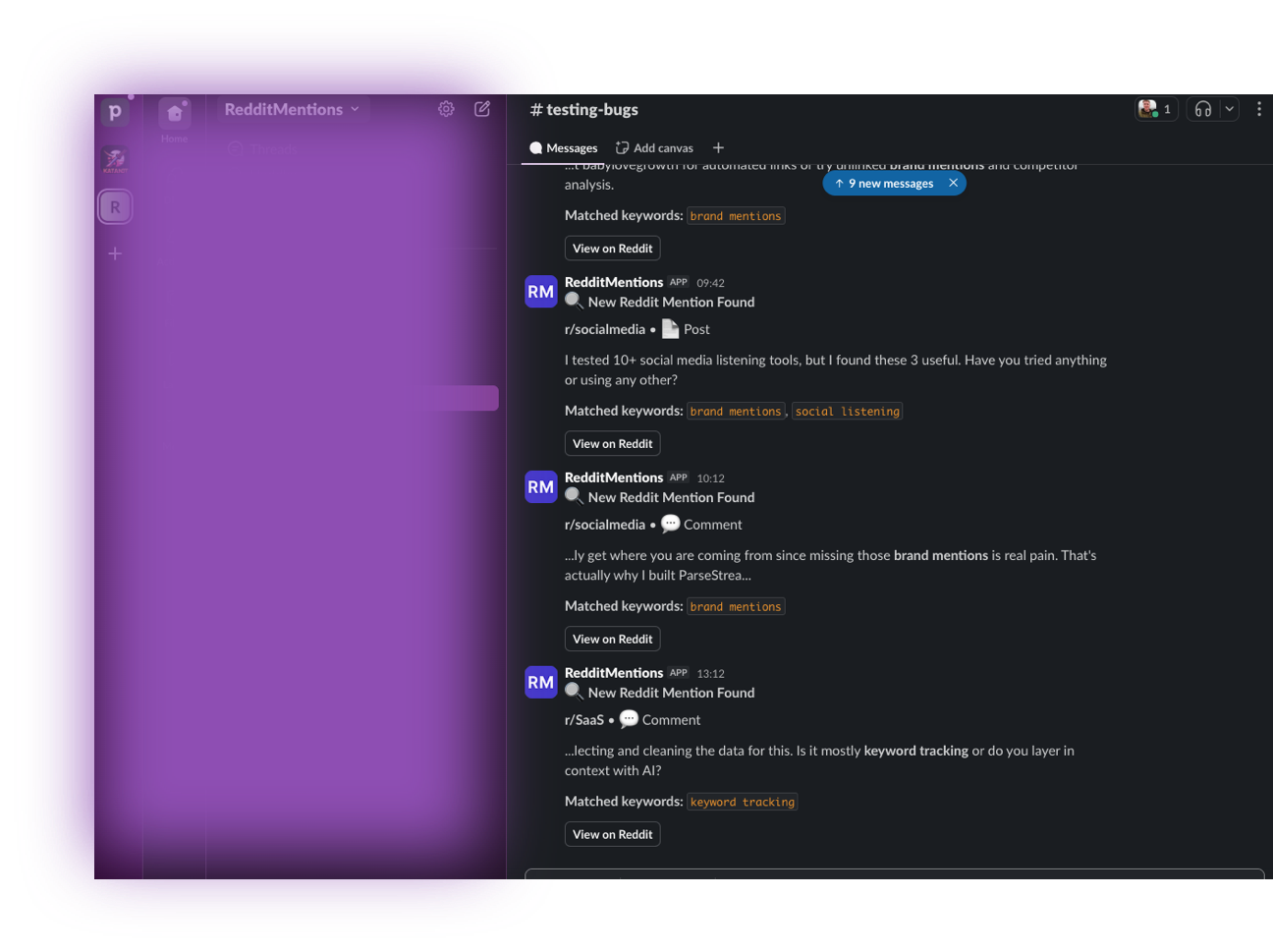Click magnifier icon in 13:12 message
Screen dimensions: 1273x952
(575, 692)
